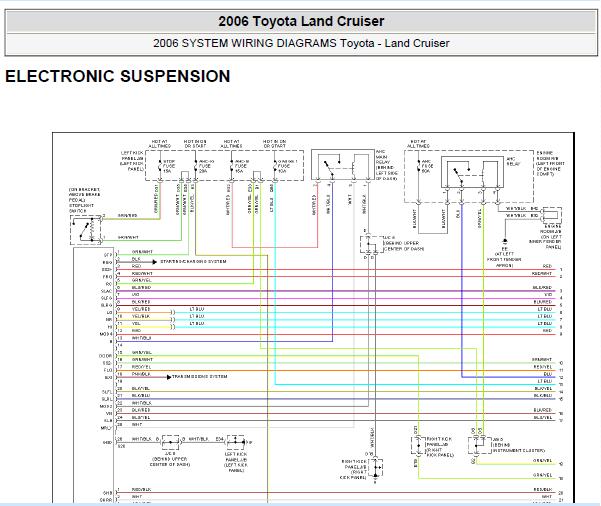Click the ground EE location text at front fender

click(x=504, y=257)
